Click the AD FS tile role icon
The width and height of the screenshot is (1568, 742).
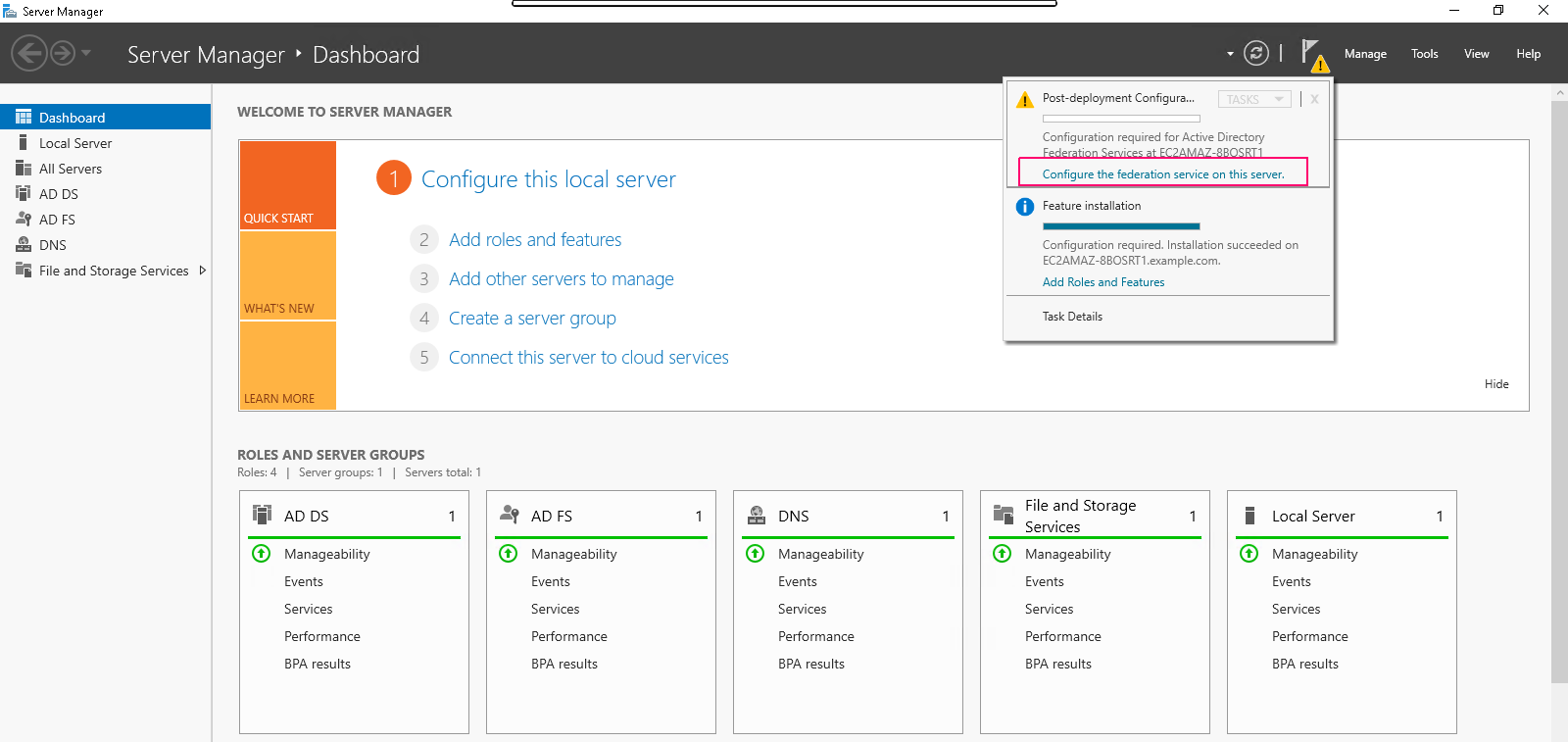(510, 514)
